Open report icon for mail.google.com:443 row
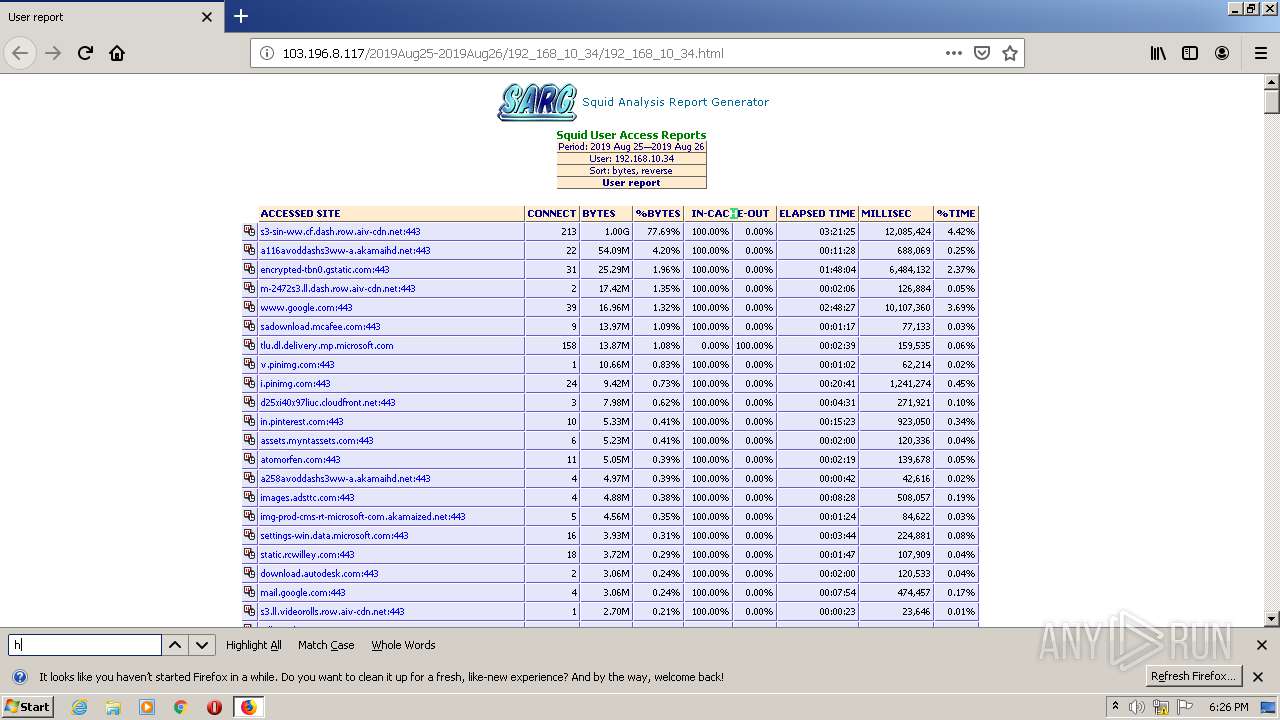Image resolution: width=1280 pixels, height=720 pixels. [250, 592]
